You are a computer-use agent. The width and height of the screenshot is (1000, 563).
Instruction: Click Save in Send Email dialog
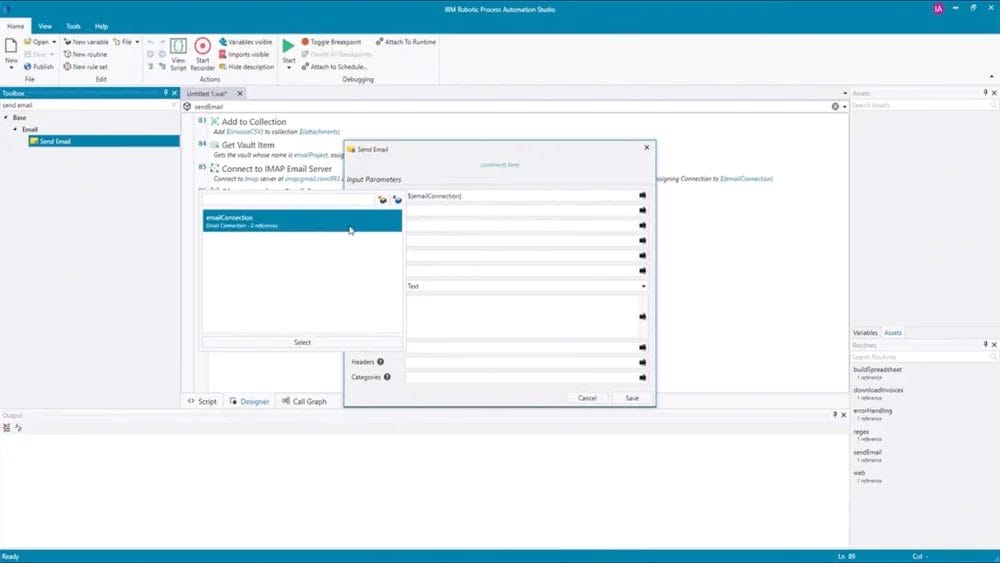click(x=632, y=398)
